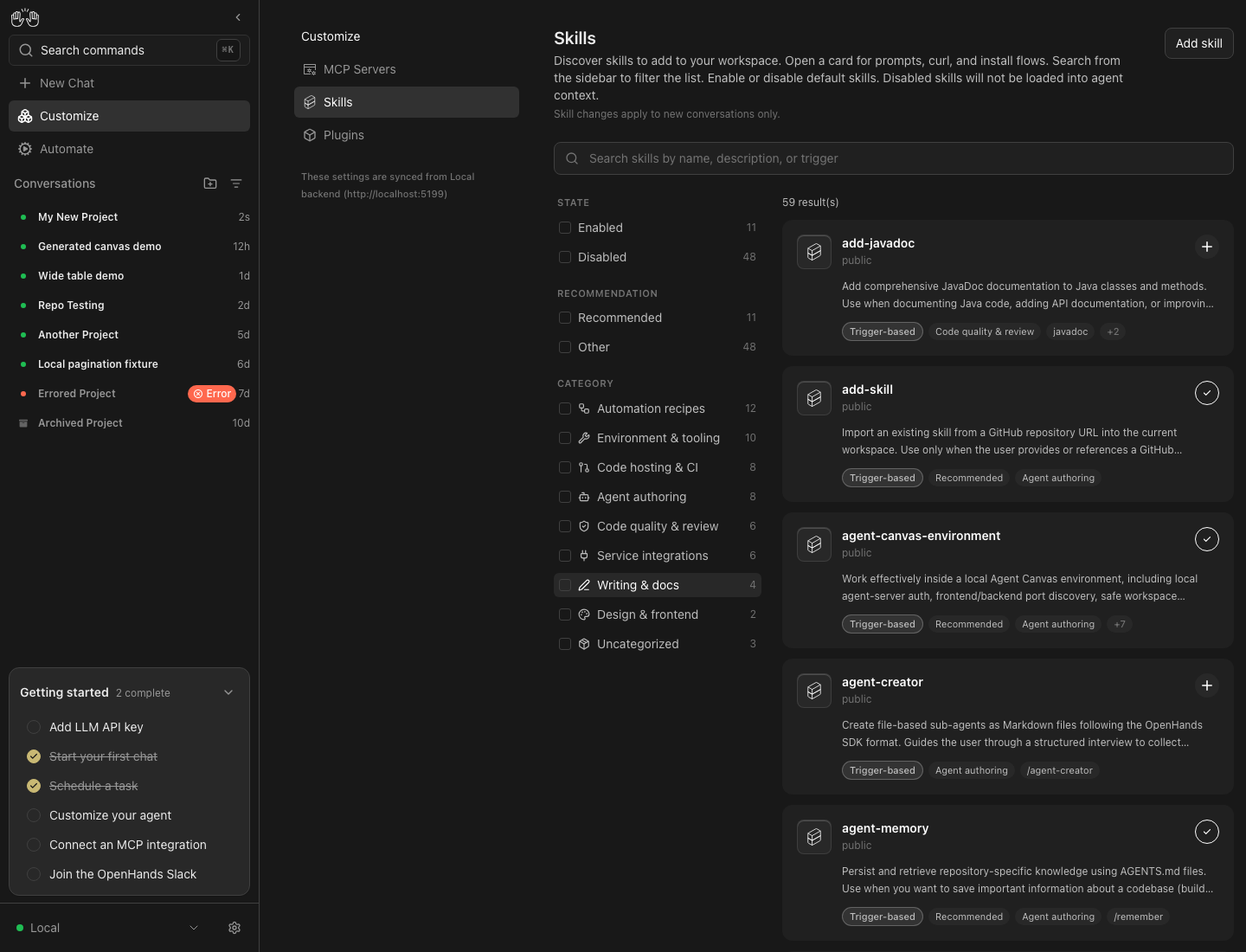
Task: Click the Search commands box
Action: click(x=129, y=50)
